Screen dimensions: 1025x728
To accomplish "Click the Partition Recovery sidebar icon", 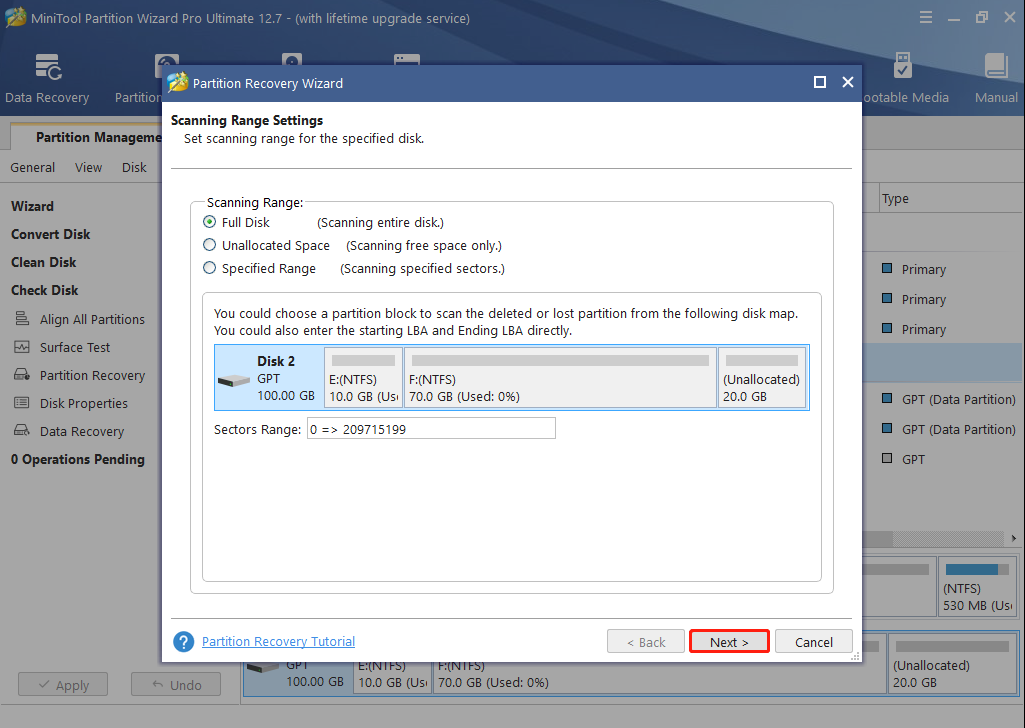I will click(22, 375).
